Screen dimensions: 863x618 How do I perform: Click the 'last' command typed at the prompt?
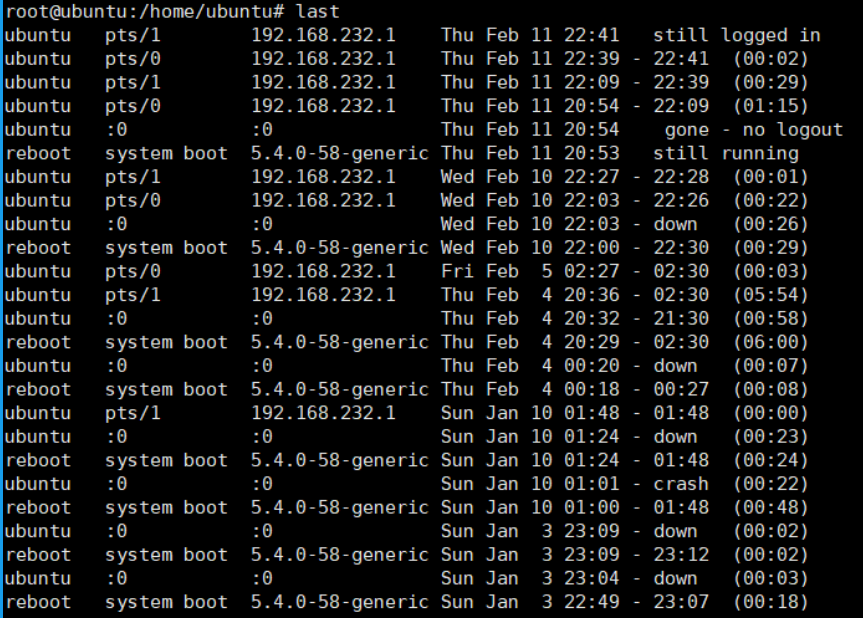[x=318, y=12]
